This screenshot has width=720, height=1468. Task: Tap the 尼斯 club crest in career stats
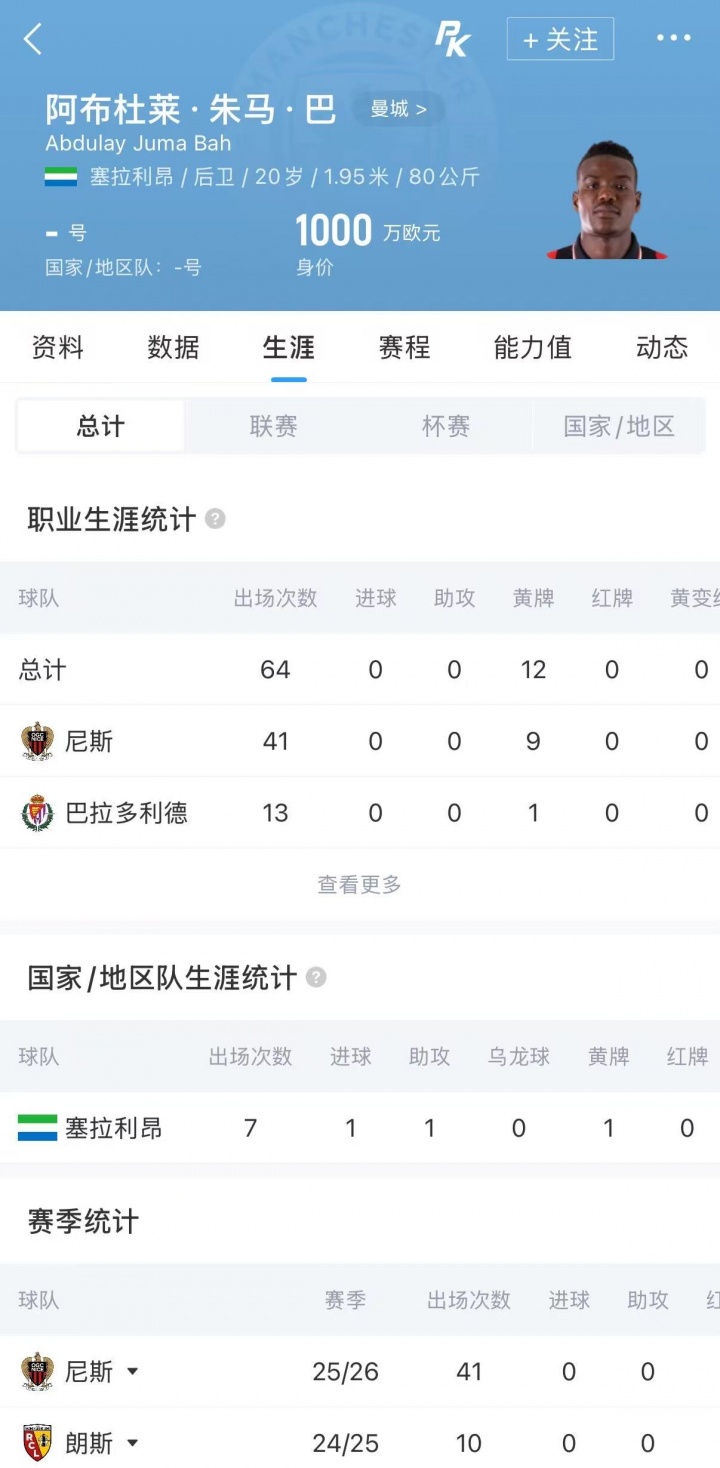(x=37, y=741)
